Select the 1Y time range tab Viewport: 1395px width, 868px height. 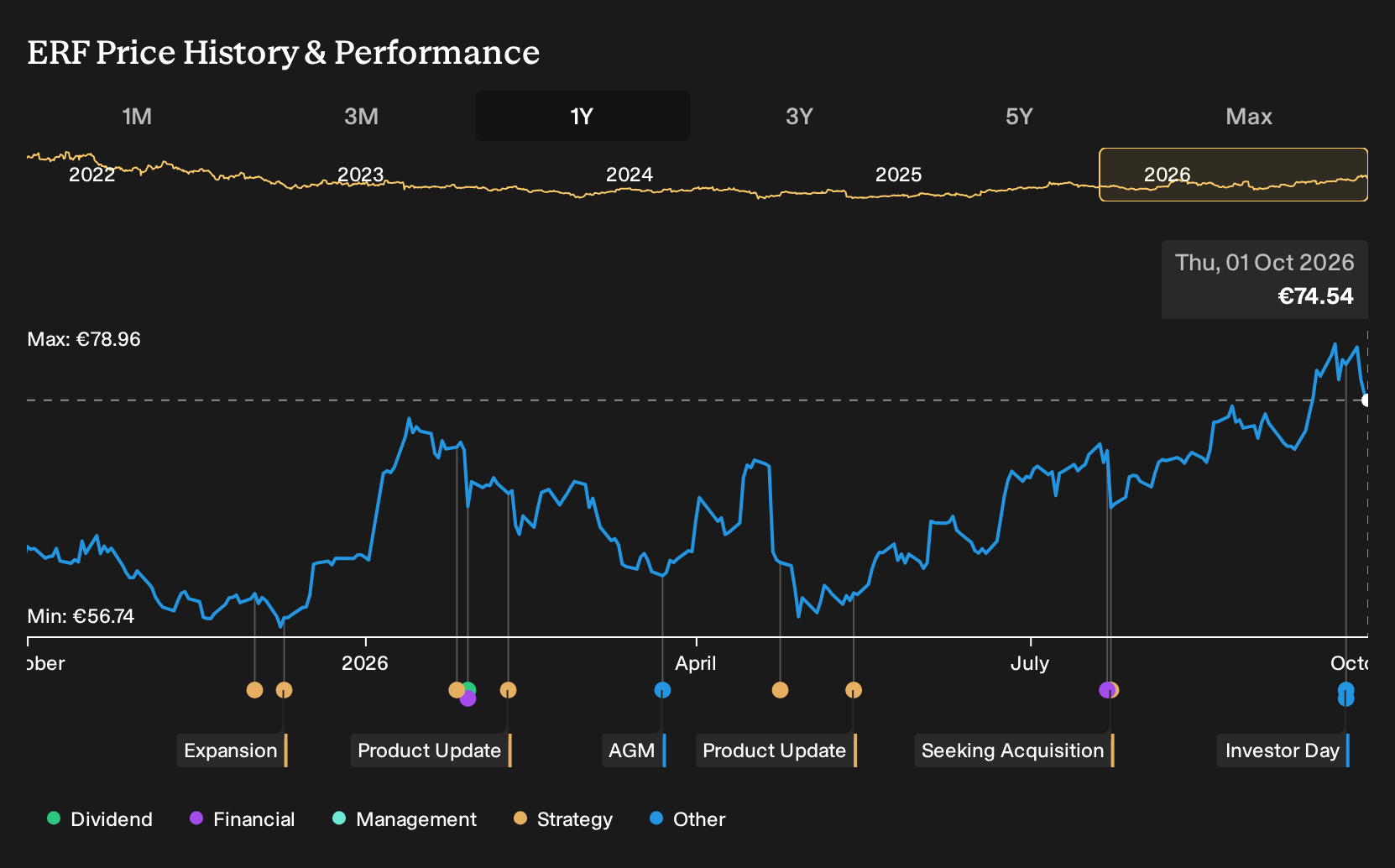pyautogui.click(x=583, y=116)
